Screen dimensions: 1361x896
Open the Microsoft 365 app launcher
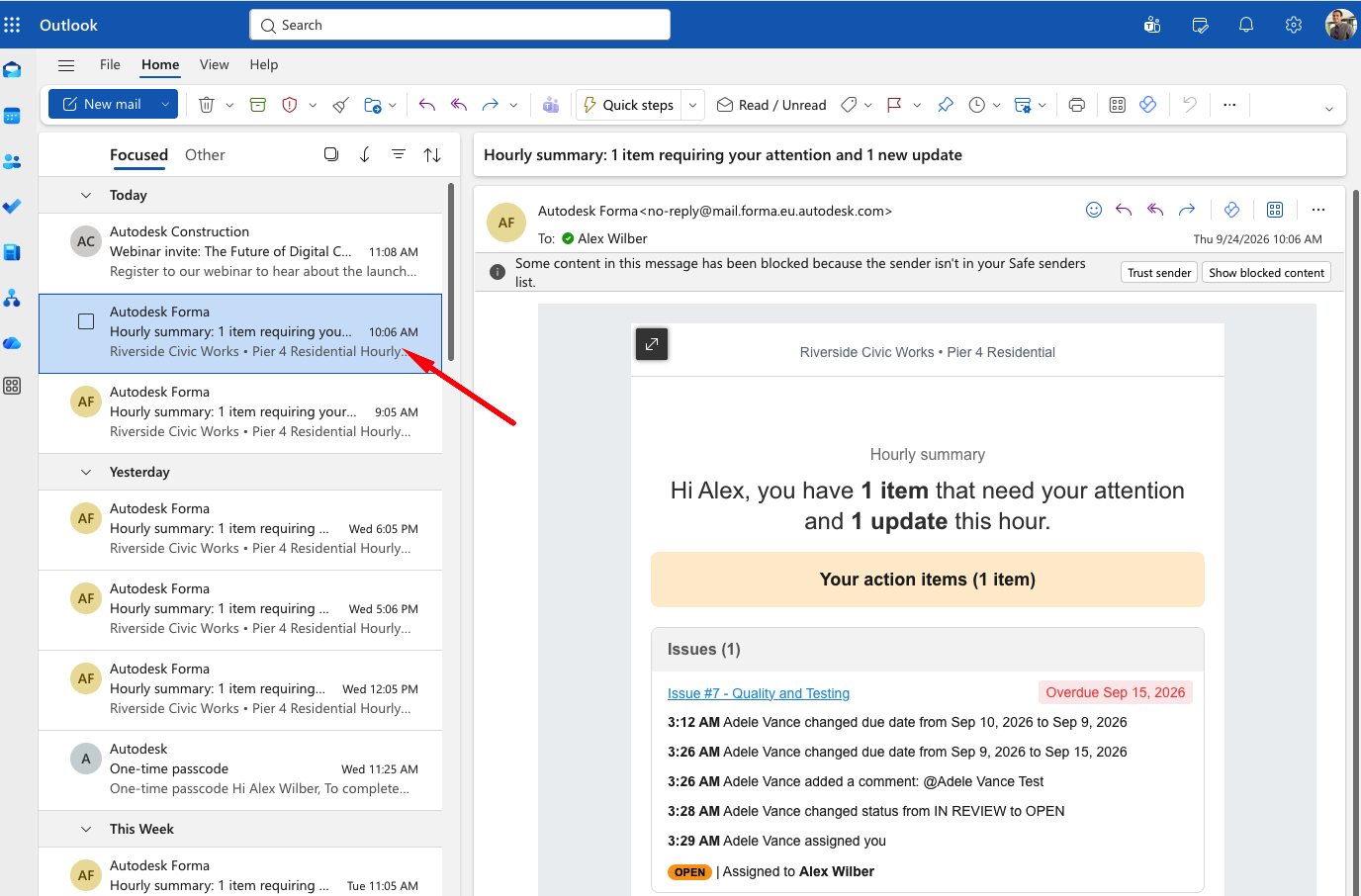point(12,25)
